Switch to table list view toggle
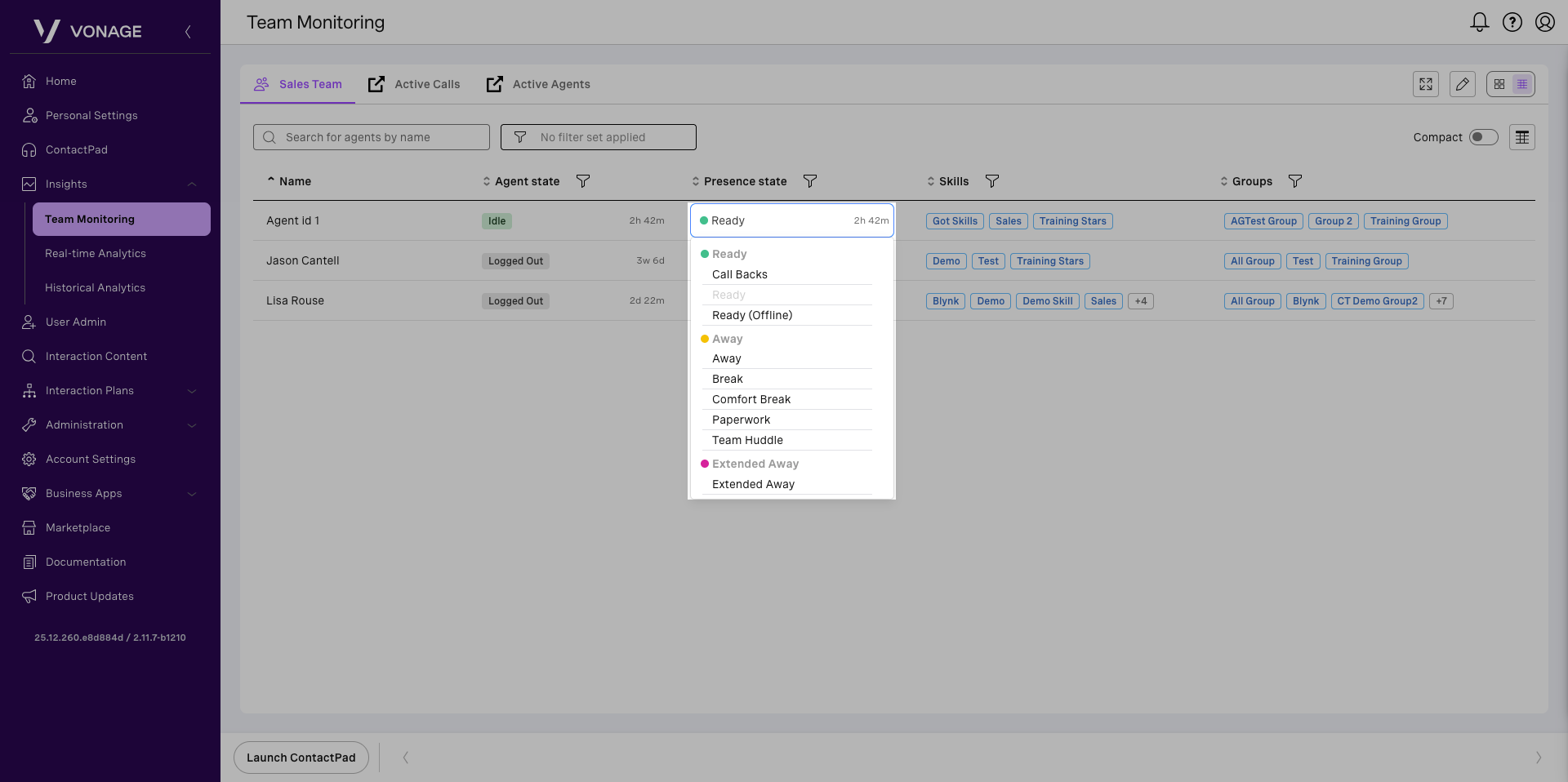This screenshot has width=1568, height=782. point(1521,84)
